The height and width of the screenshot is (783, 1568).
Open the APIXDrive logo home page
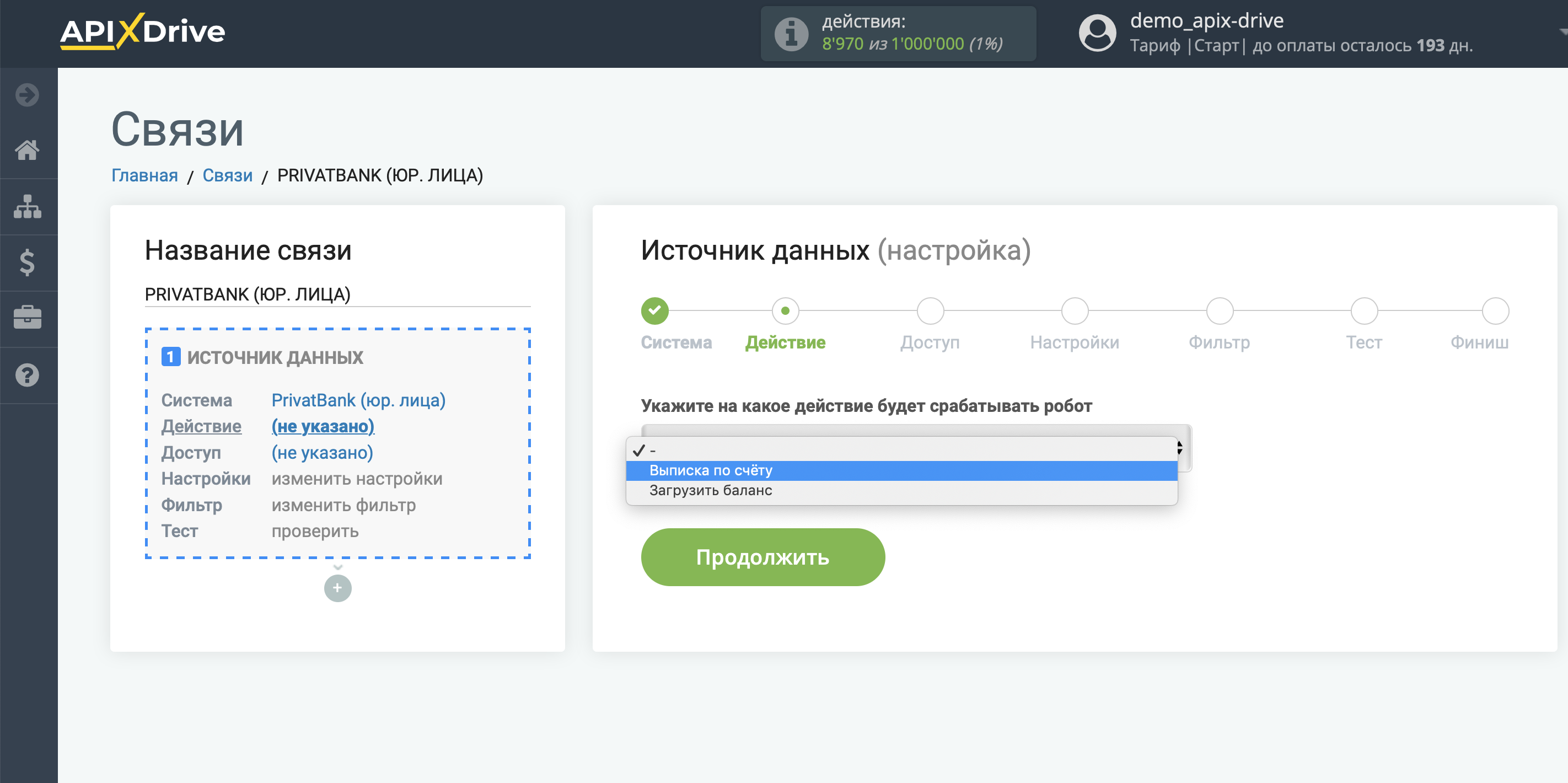click(142, 31)
